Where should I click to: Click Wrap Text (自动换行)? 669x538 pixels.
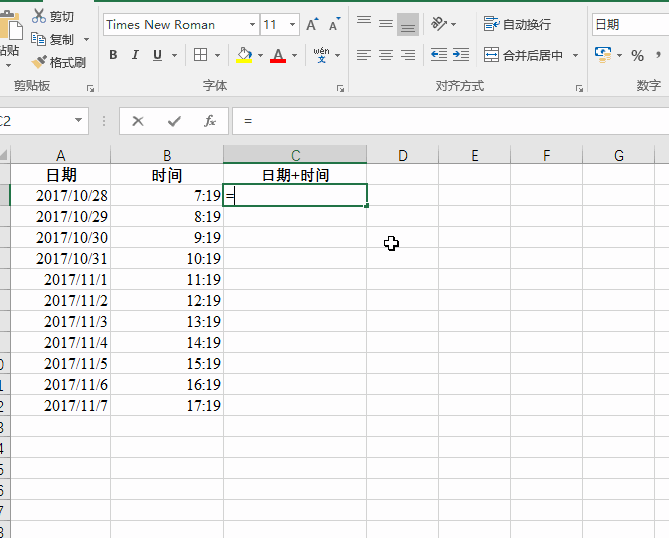pyautogui.click(x=517, y=24)
